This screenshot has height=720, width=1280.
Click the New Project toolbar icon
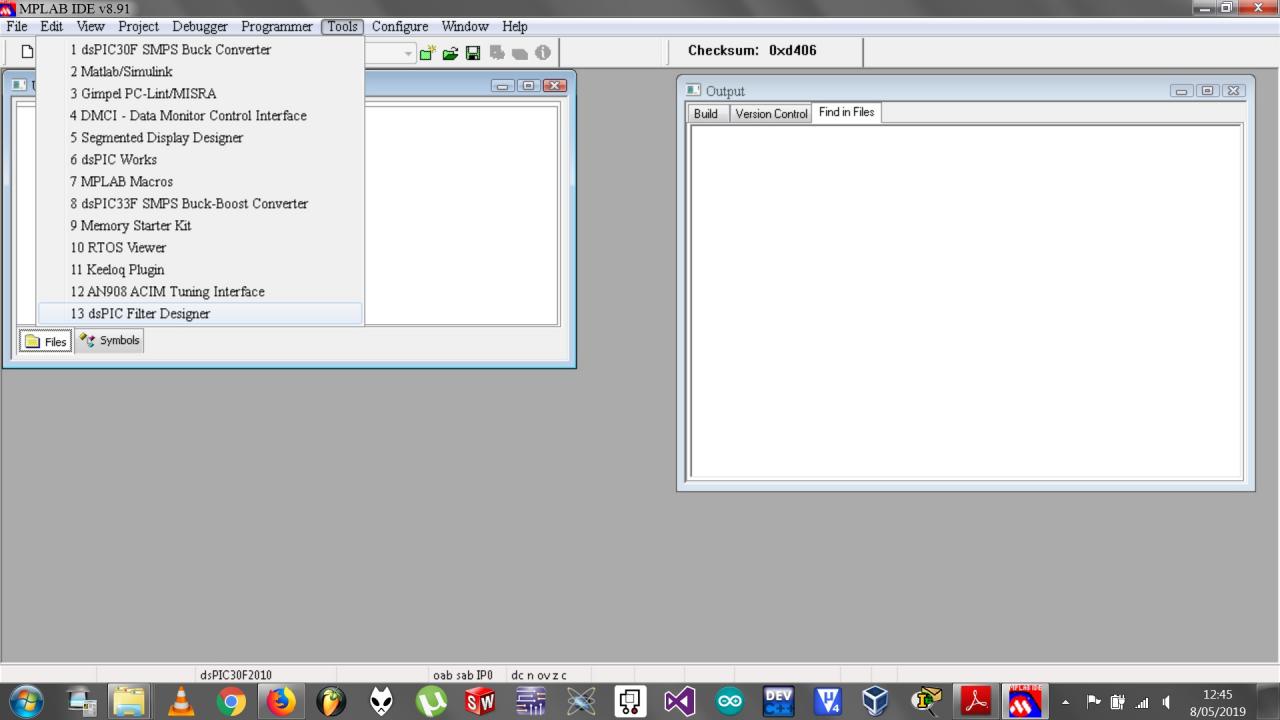point(428,52)
